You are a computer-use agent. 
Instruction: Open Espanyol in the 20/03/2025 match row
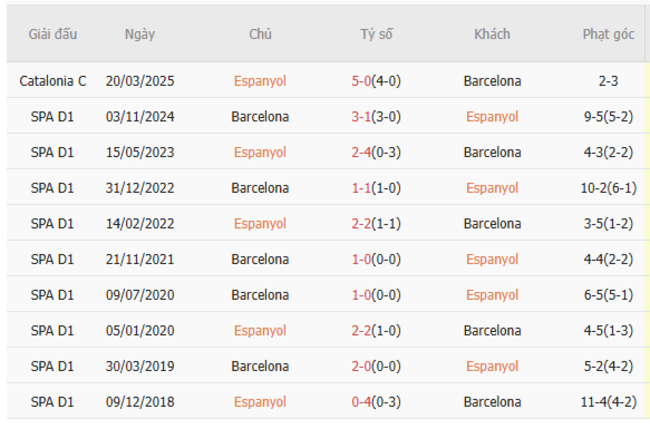(x=260, y=81)
